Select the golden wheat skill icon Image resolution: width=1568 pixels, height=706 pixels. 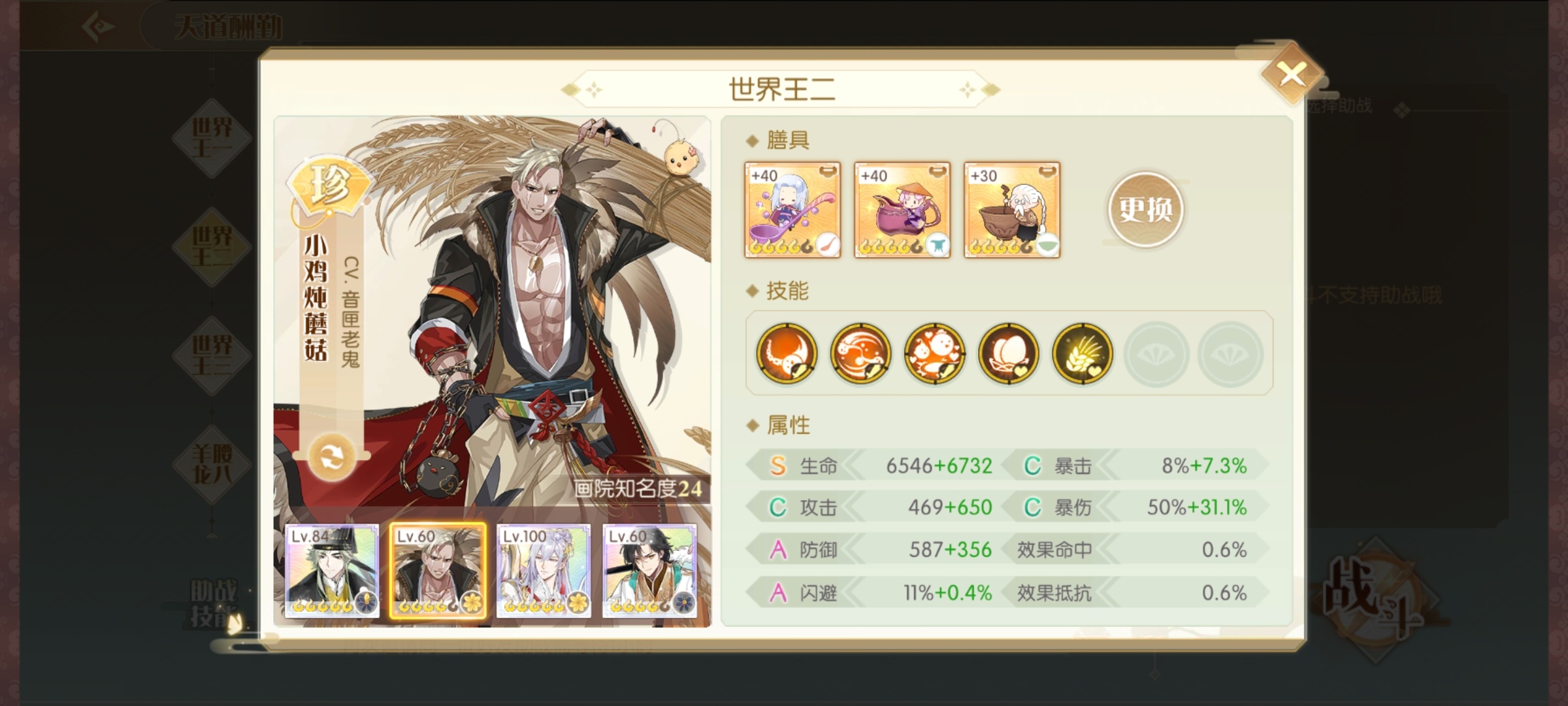1082,354
